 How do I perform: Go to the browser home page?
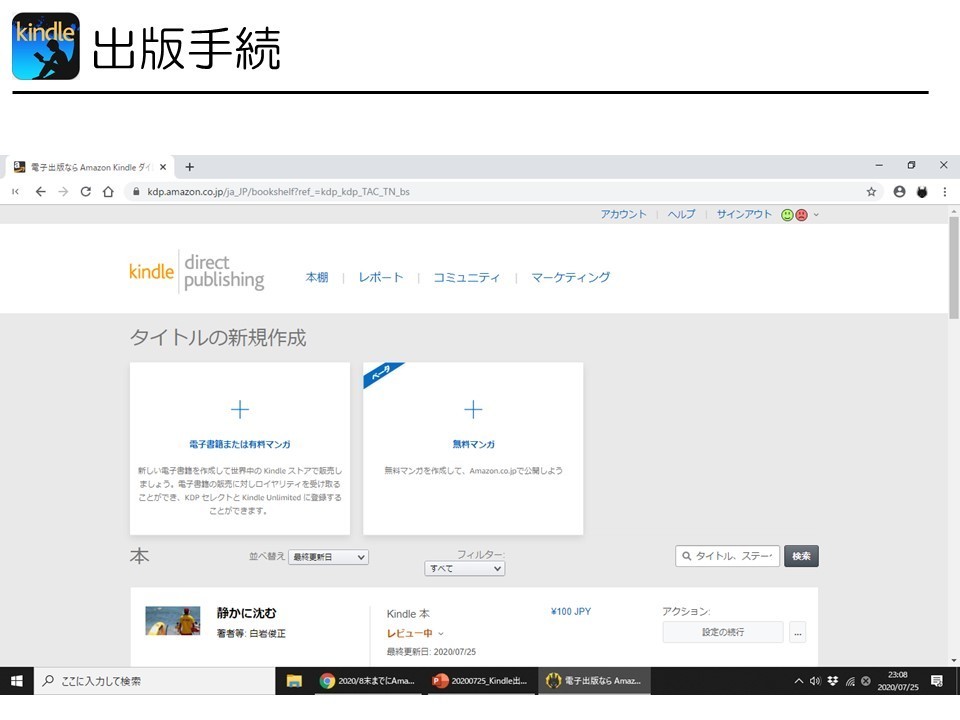pos(108,192)
